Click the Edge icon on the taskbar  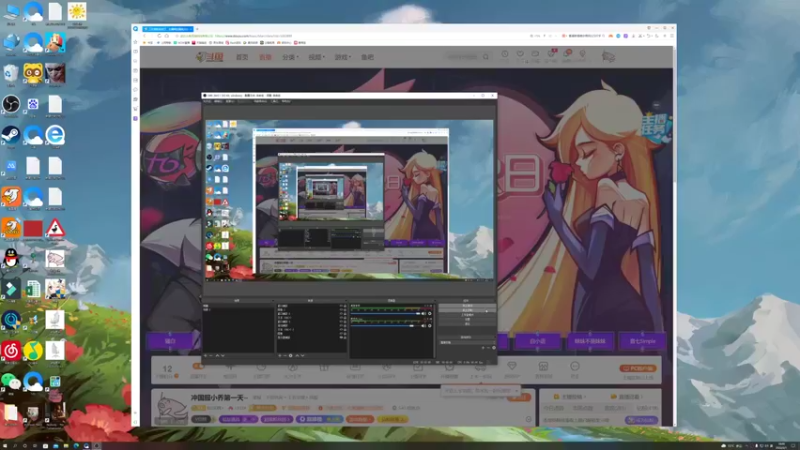(x=76, y=446)
